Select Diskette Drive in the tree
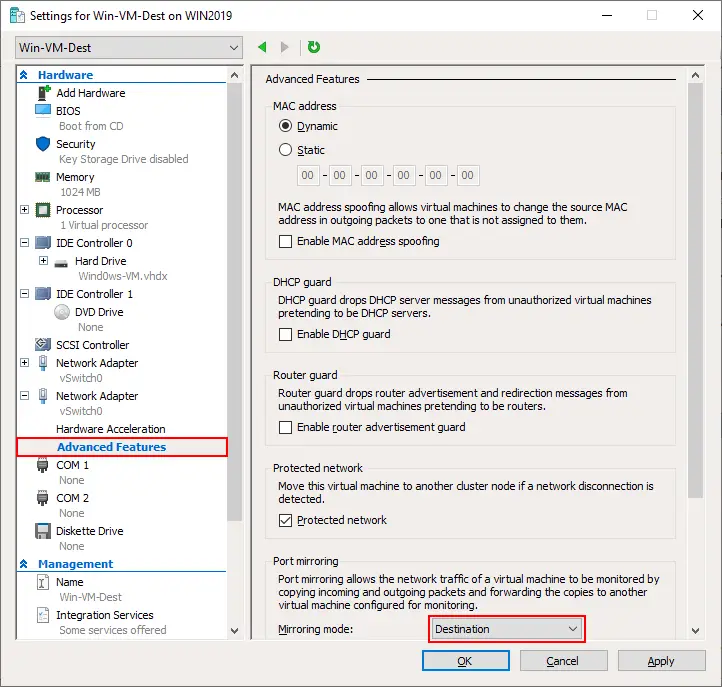Viewport: 722px width, 687px height. tap(90, 531)
